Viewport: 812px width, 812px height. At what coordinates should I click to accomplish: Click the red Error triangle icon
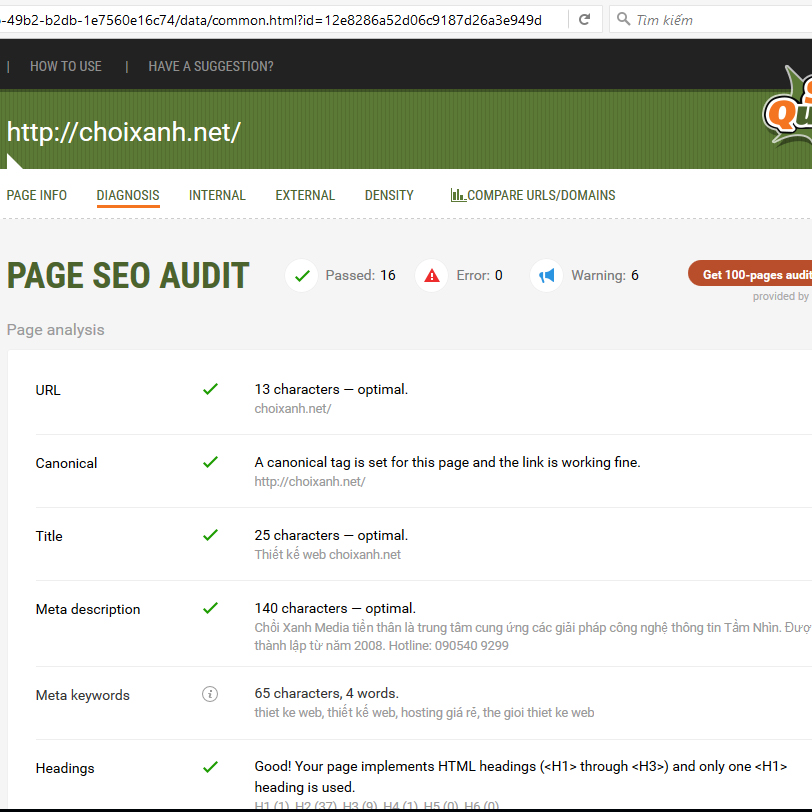[x=432, y=276]
